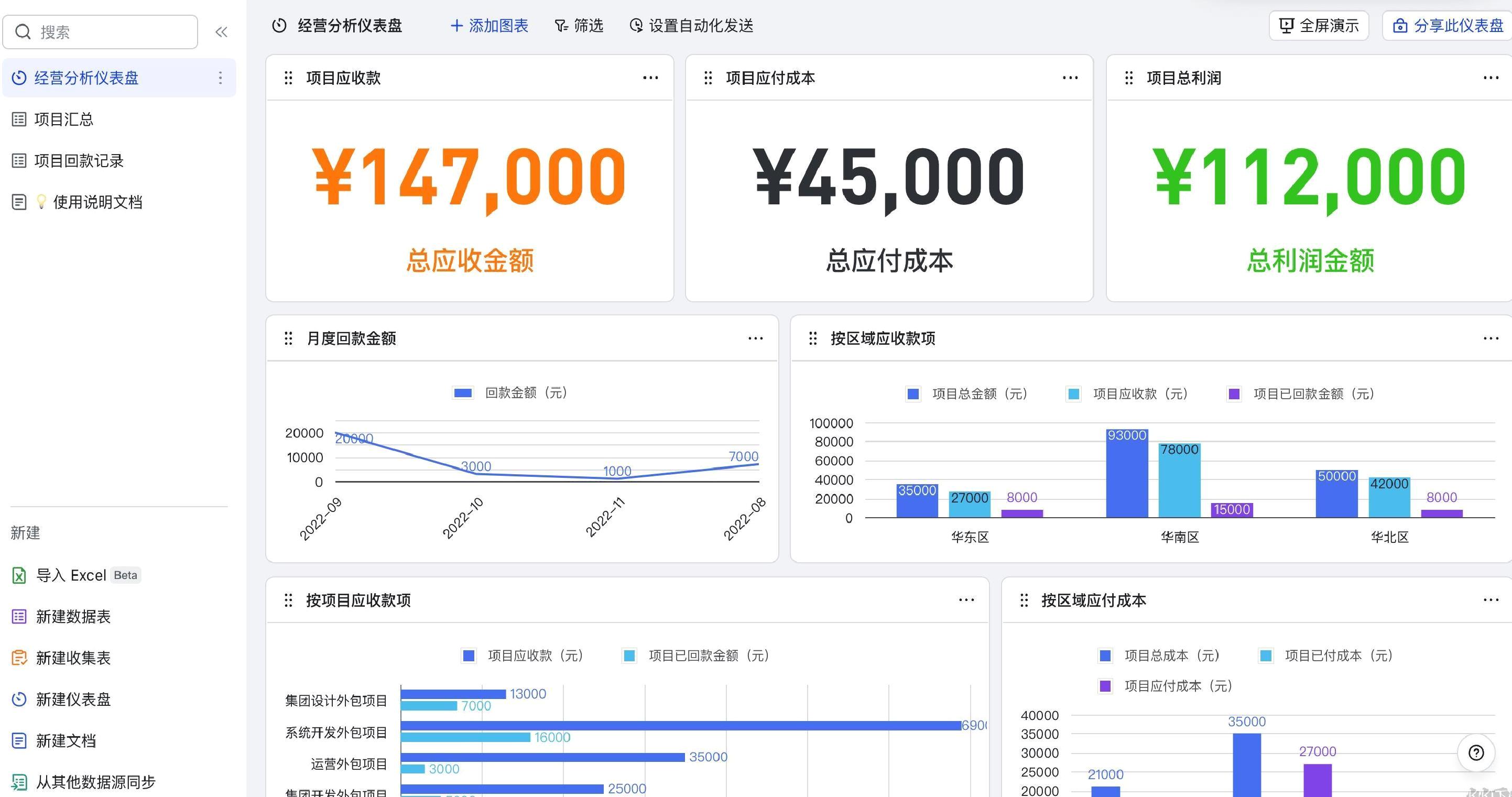This screenshot has width=1512, height=797.
Task: Open 项目汇总 table in sidebar
Action: [x=63, y=119]
